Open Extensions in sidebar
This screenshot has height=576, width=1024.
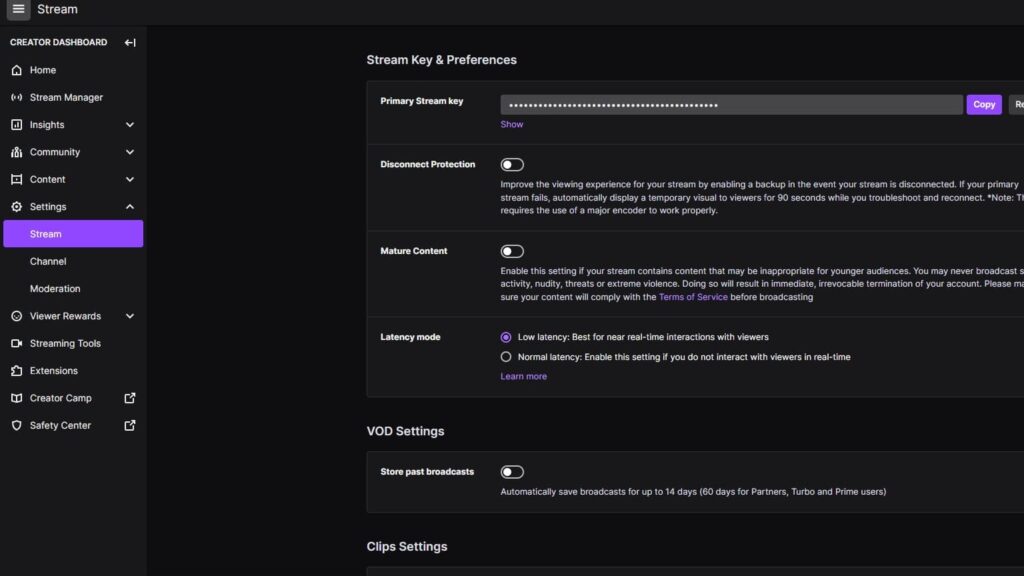pyautogui.click(x=73, y=371)
